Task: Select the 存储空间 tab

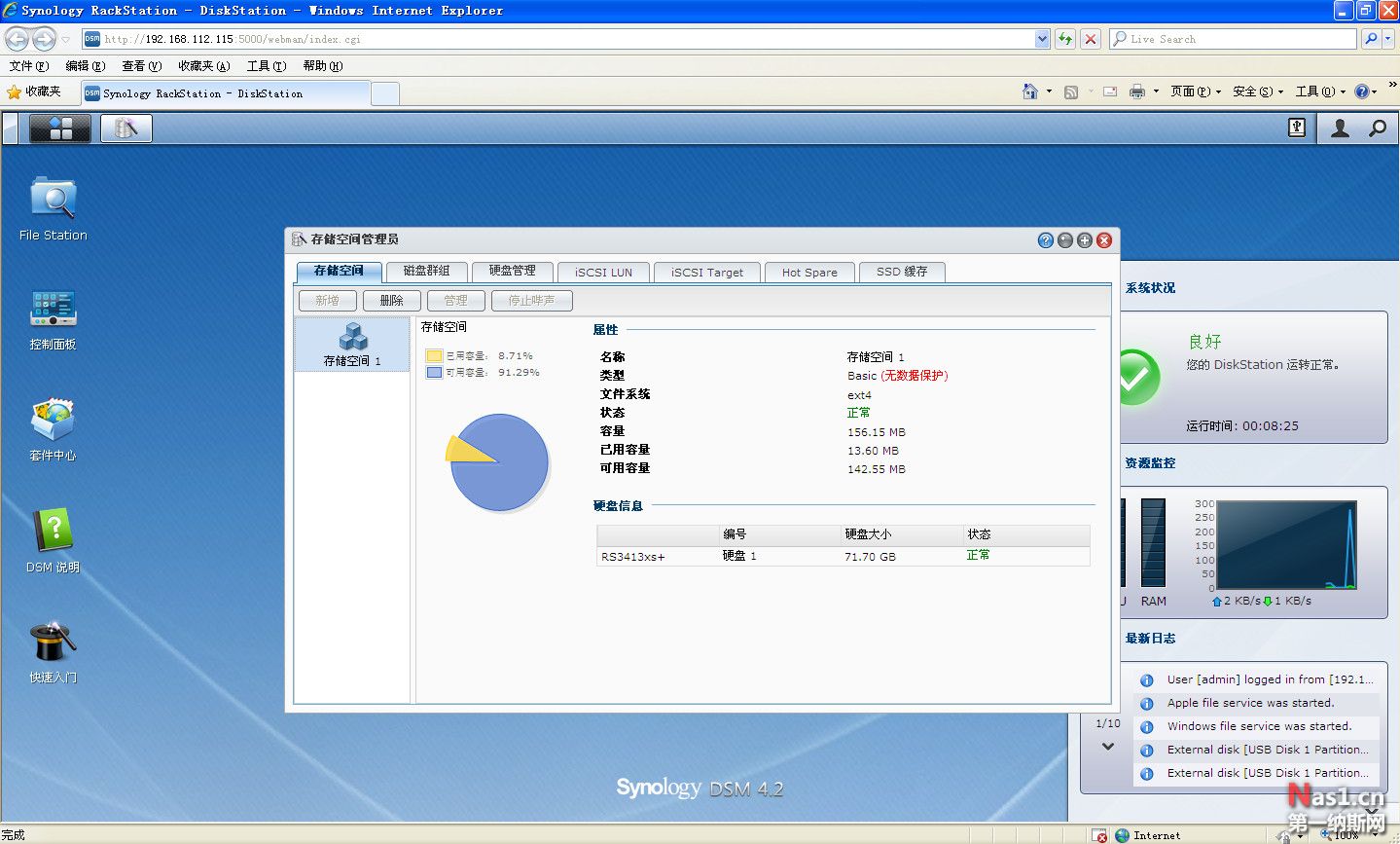Action: pos(339,271)
